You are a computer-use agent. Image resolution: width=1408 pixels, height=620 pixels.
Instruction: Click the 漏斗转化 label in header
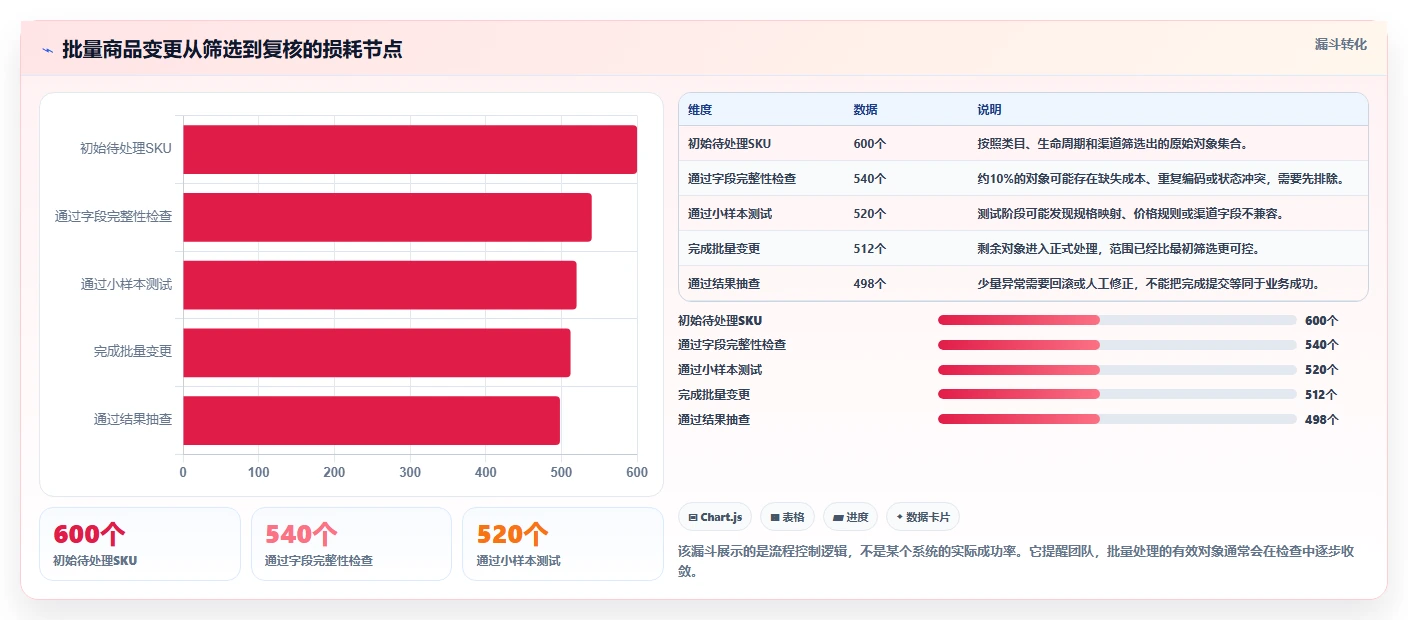[x=1340, y=44]
